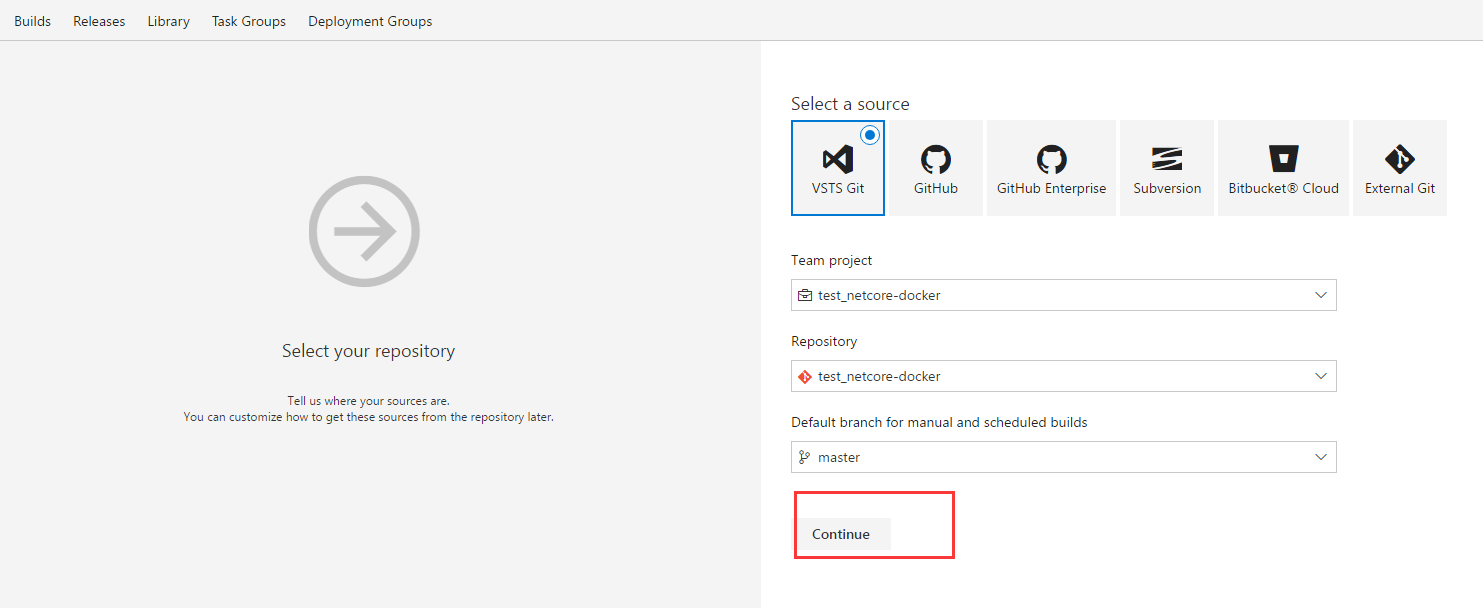Image resolution: width=1483 pixels, height=608 pixels.
Task: Click the branch icon beside master
Action: coord(805,457)
